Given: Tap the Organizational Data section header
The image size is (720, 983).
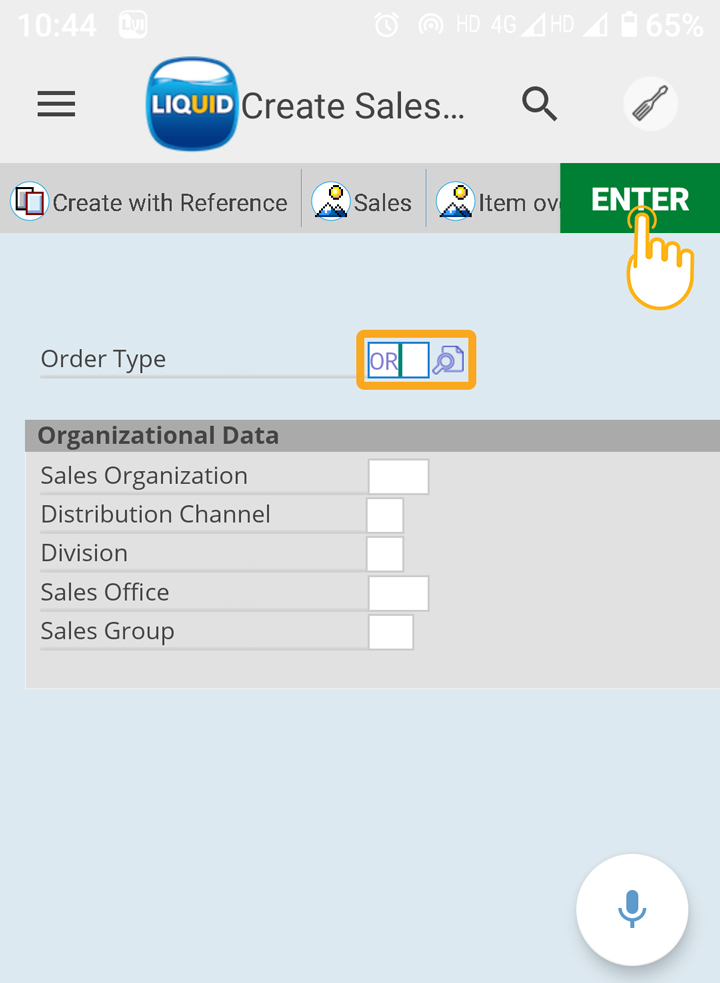Looking at the screenshot, I should coord(158,436).
